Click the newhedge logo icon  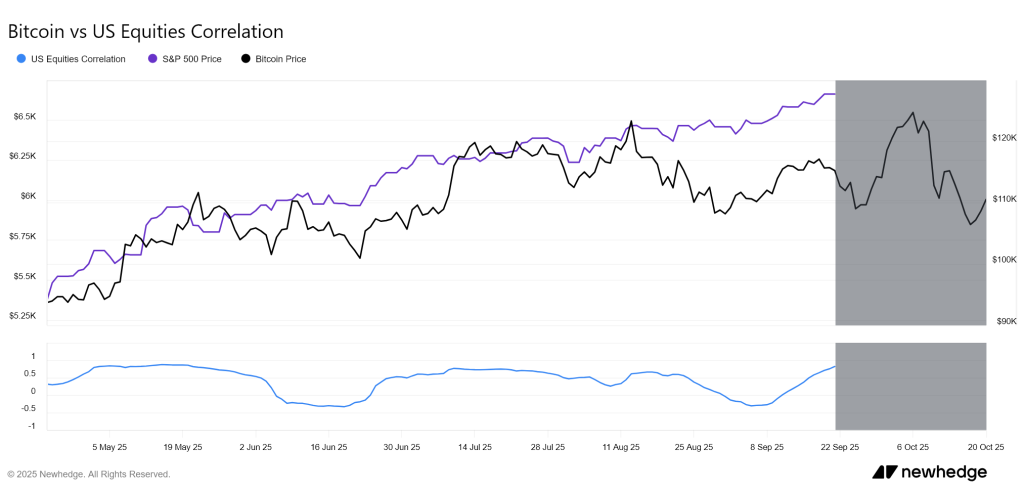click(884, 472)
